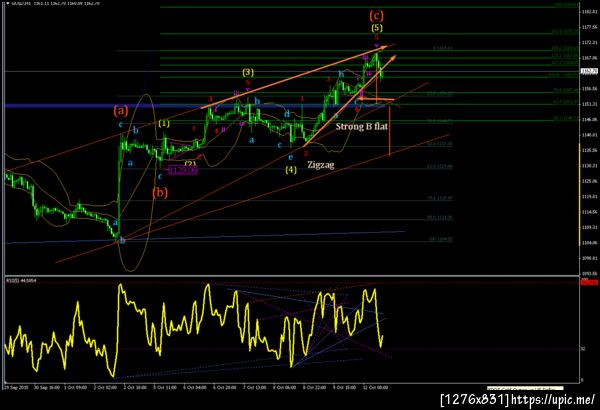The height and width of the screenshot is (410, 600).
Task: Select the "Zigzag" text label
Action: coord(321,165)
